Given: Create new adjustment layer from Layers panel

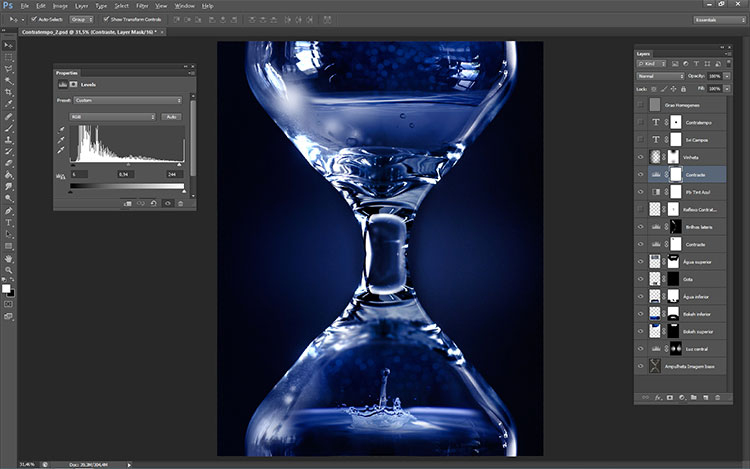Looking at the screenshot, I should tap(682, 397).
